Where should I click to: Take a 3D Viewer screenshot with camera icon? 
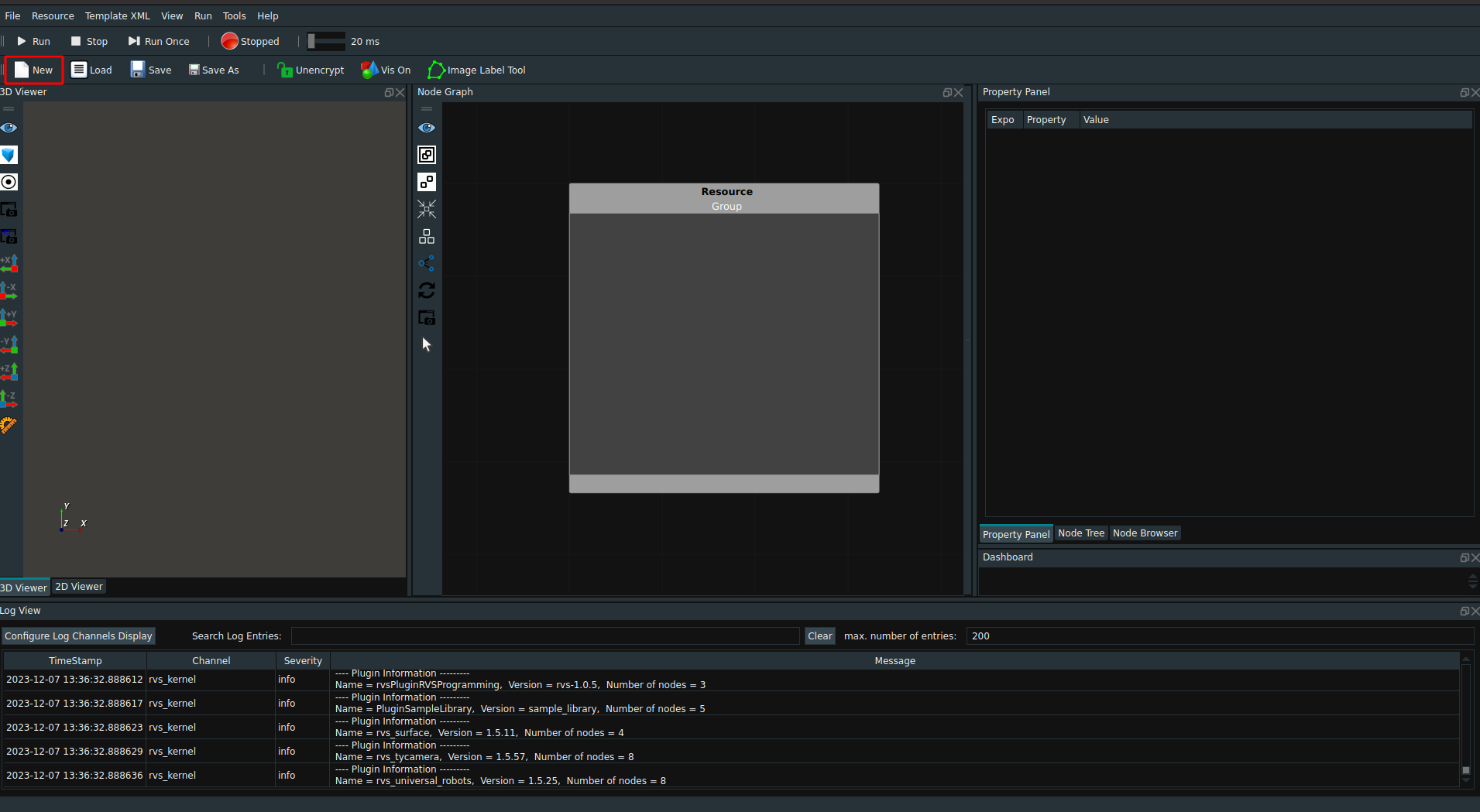pos(9,209)
